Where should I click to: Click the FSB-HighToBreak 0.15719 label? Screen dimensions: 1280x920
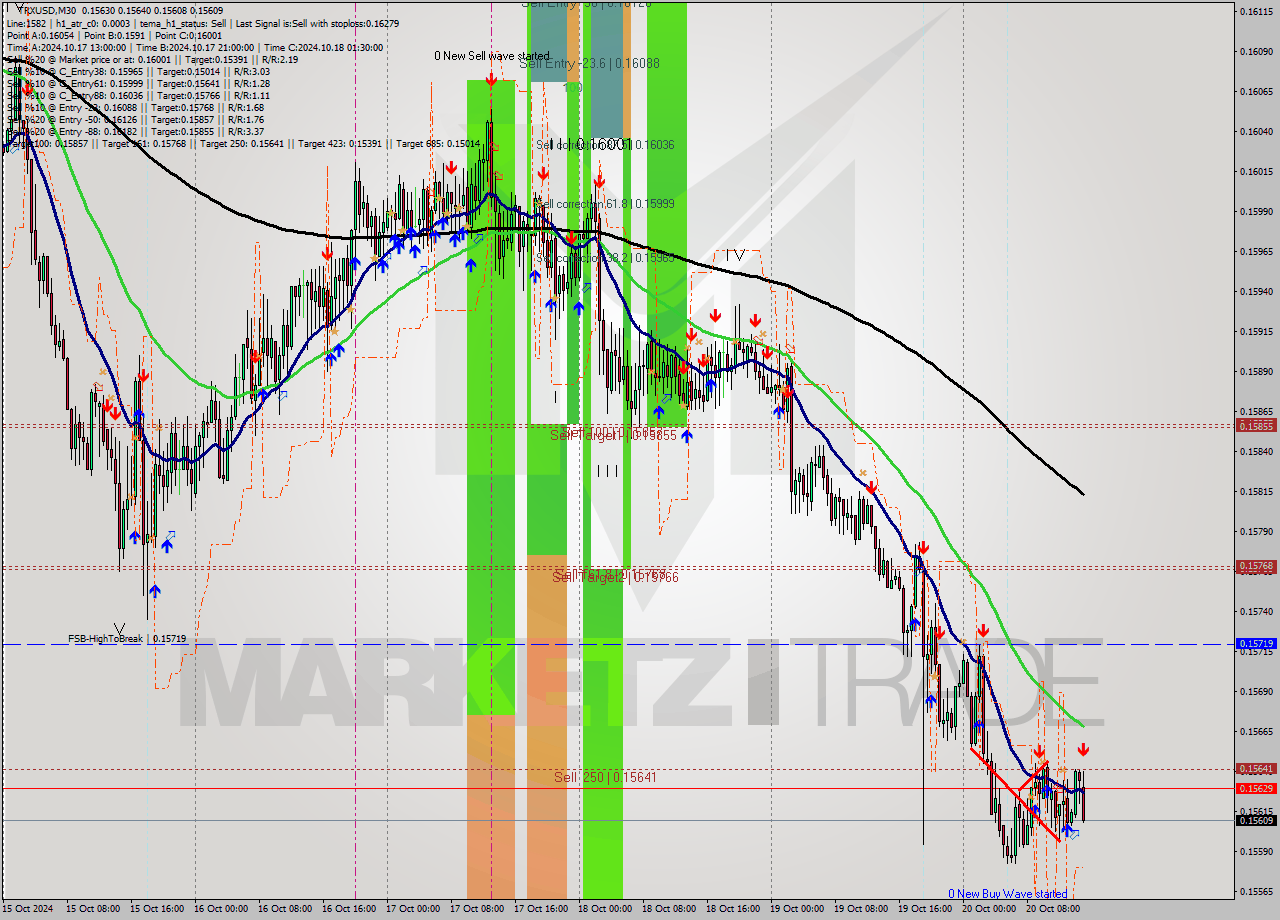pyautogui.click(x=127, y=638)
